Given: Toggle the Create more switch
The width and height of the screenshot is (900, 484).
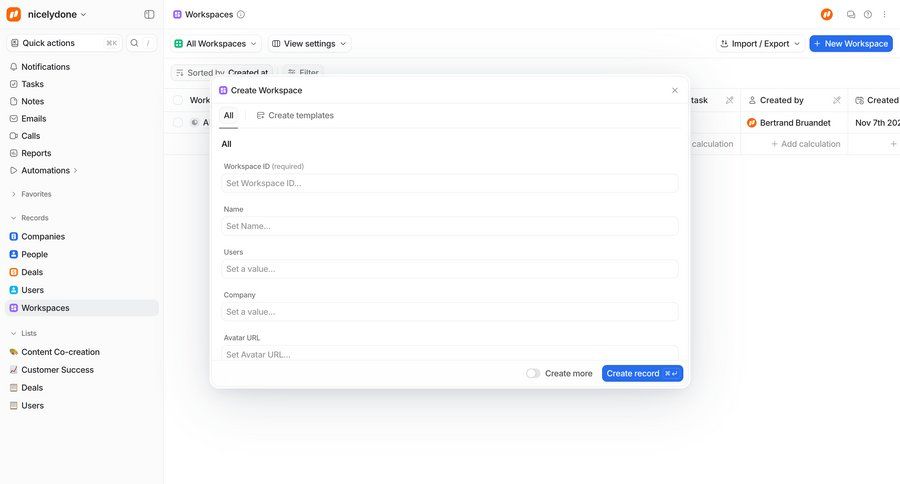Looking at the screenshot, I should 533,373.
